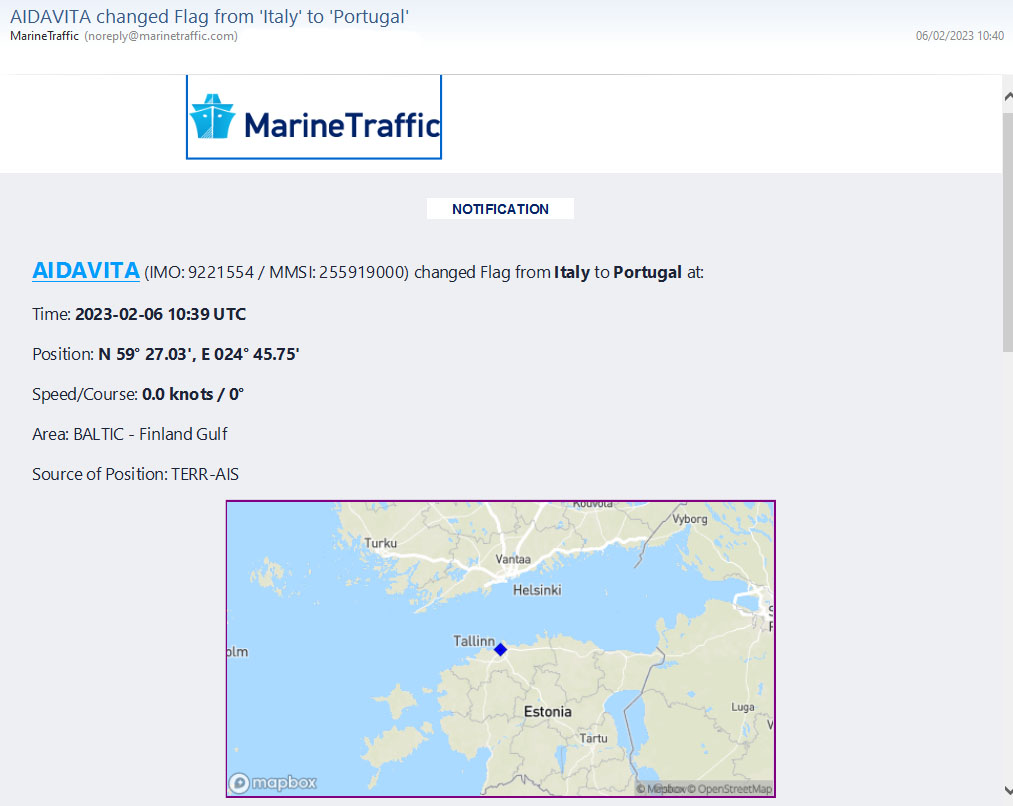Click the Tartu label on the map
This screenshot has width=1013, height=806.
(594, 738)
